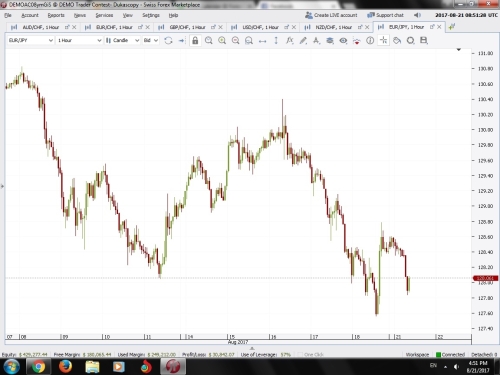Open the Reports menu
Screen dimensions: 500x375
click(x=56, y=15)
